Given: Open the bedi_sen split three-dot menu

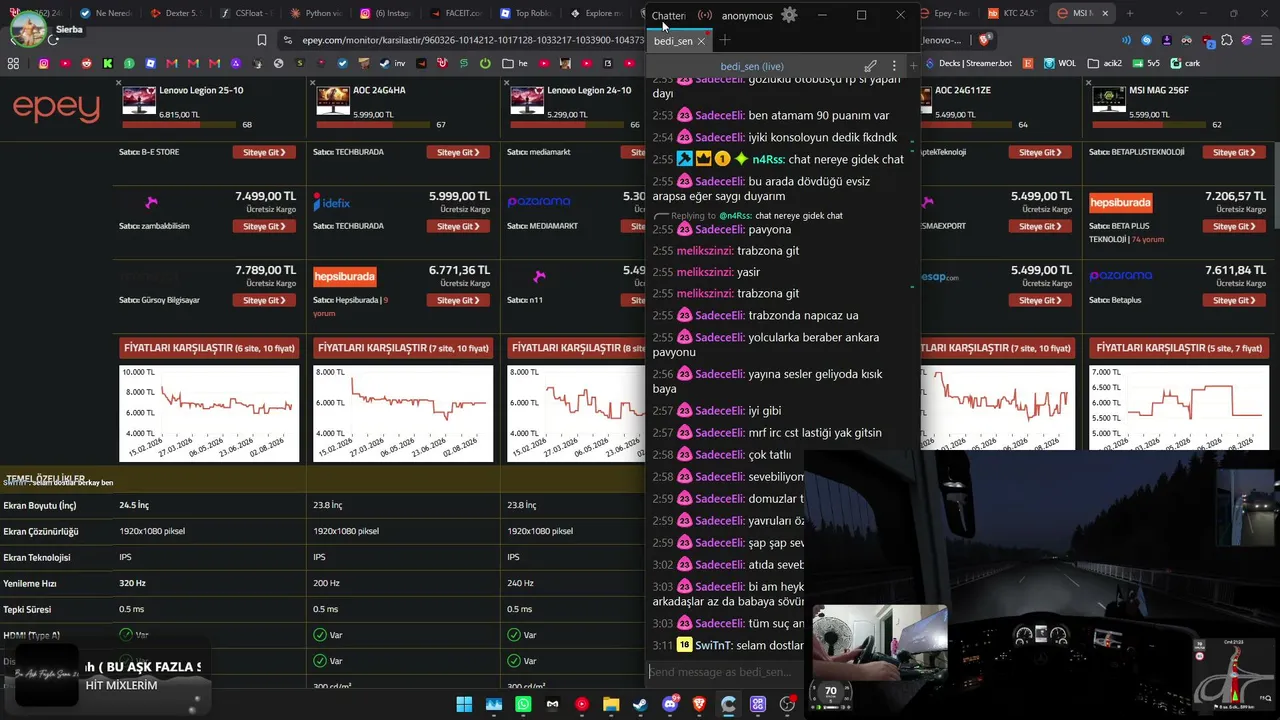Looking at the screenshot, I should [894, 66].
